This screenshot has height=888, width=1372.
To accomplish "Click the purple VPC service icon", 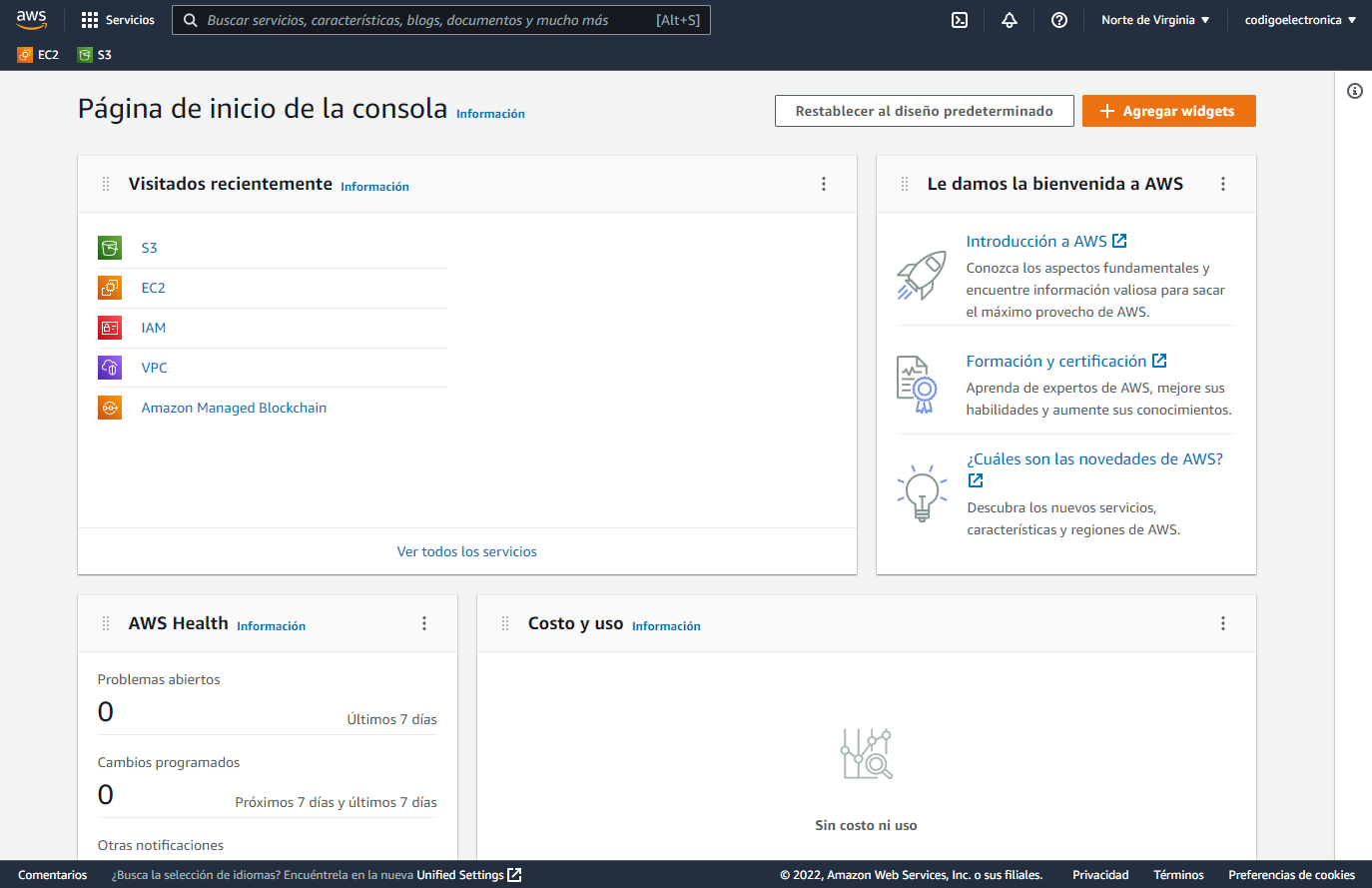I will (x=110, y=368).
